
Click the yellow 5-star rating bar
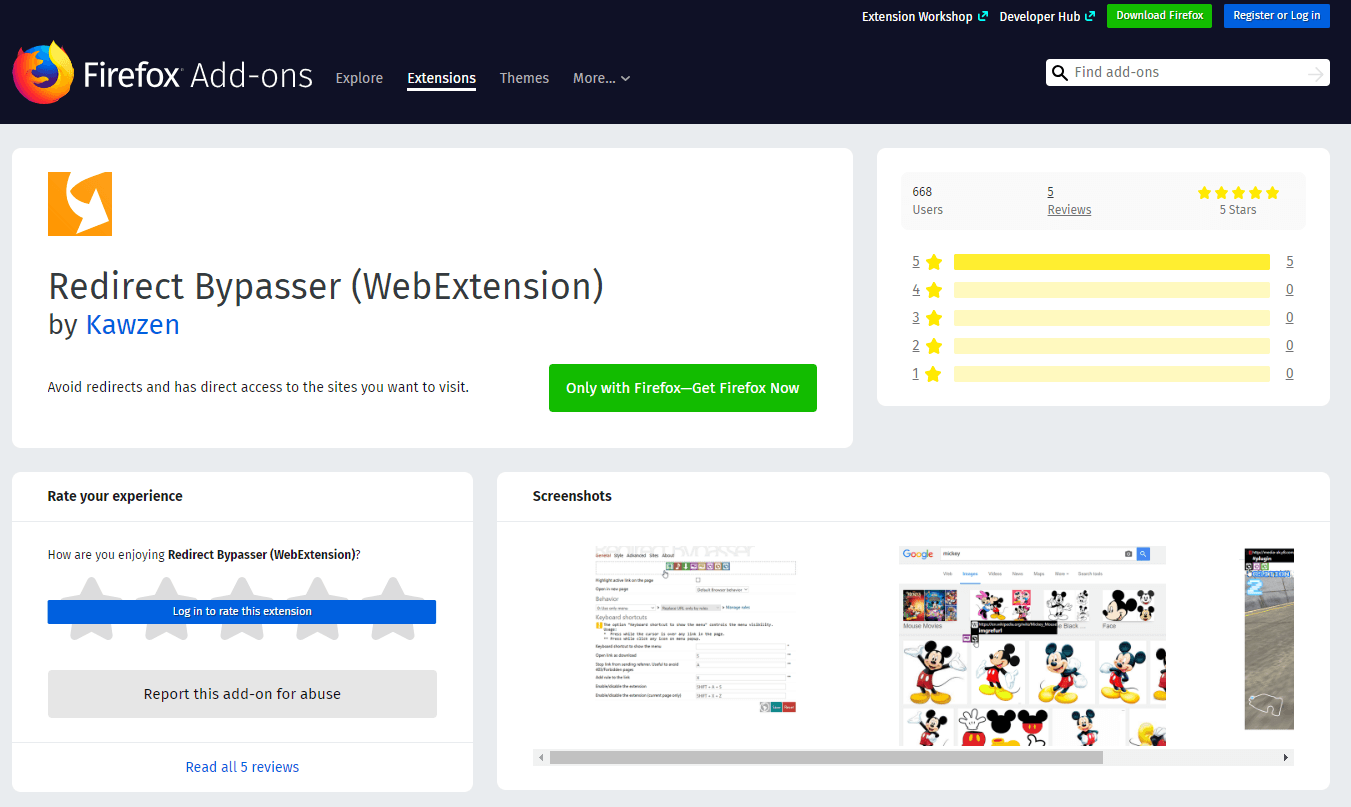click(1112, 262)
